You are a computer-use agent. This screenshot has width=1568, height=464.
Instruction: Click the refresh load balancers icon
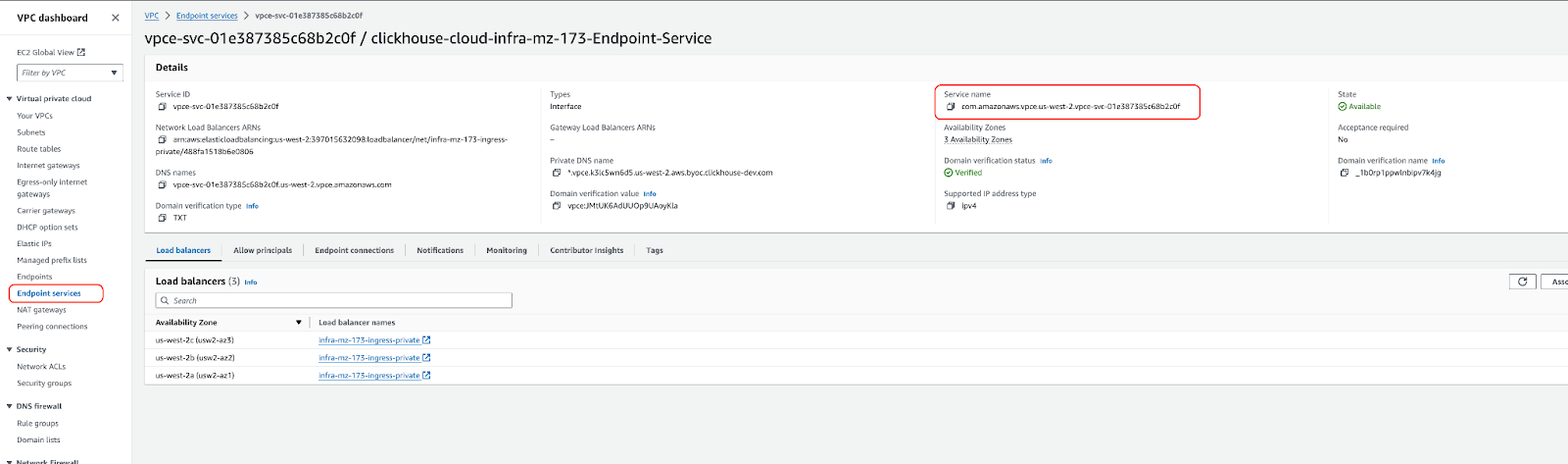[1522, 282]
